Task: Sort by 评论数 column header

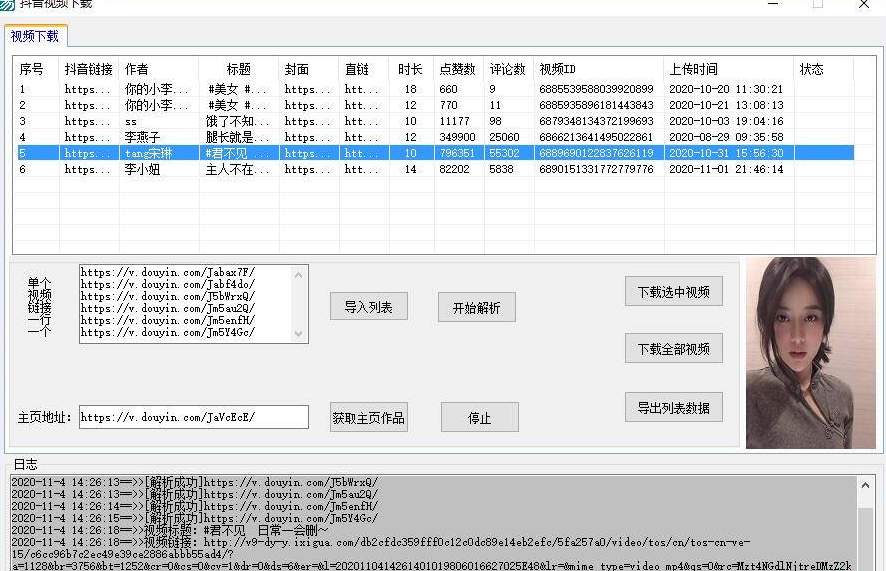Action: pyautogui.click(x=507, y=69)
